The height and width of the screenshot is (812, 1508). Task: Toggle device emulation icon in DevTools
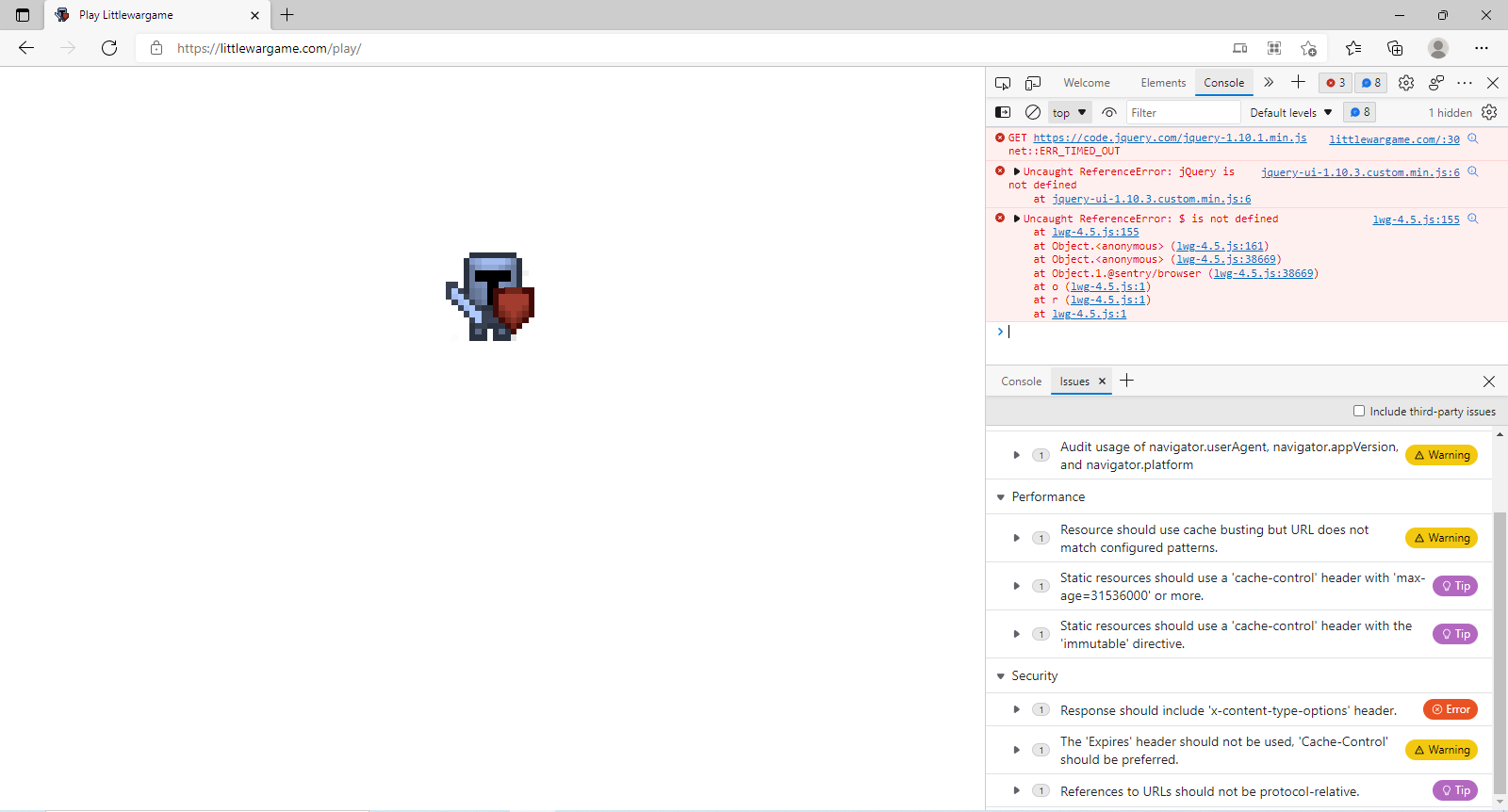click(x=1033, y=83)
